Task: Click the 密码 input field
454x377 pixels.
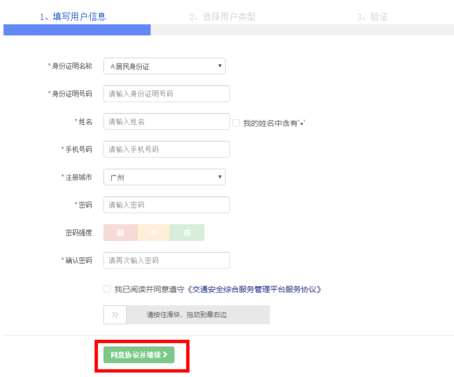Action: 166,205
